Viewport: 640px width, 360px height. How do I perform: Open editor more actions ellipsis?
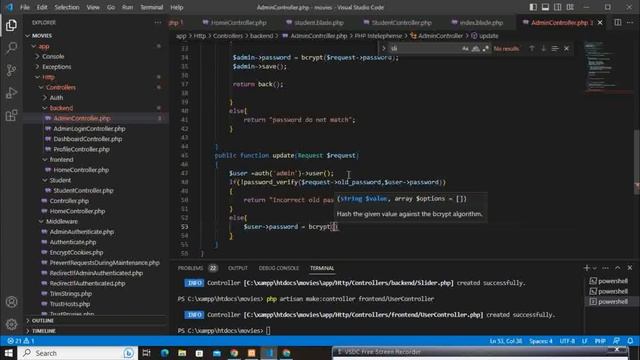click(630, 22)
